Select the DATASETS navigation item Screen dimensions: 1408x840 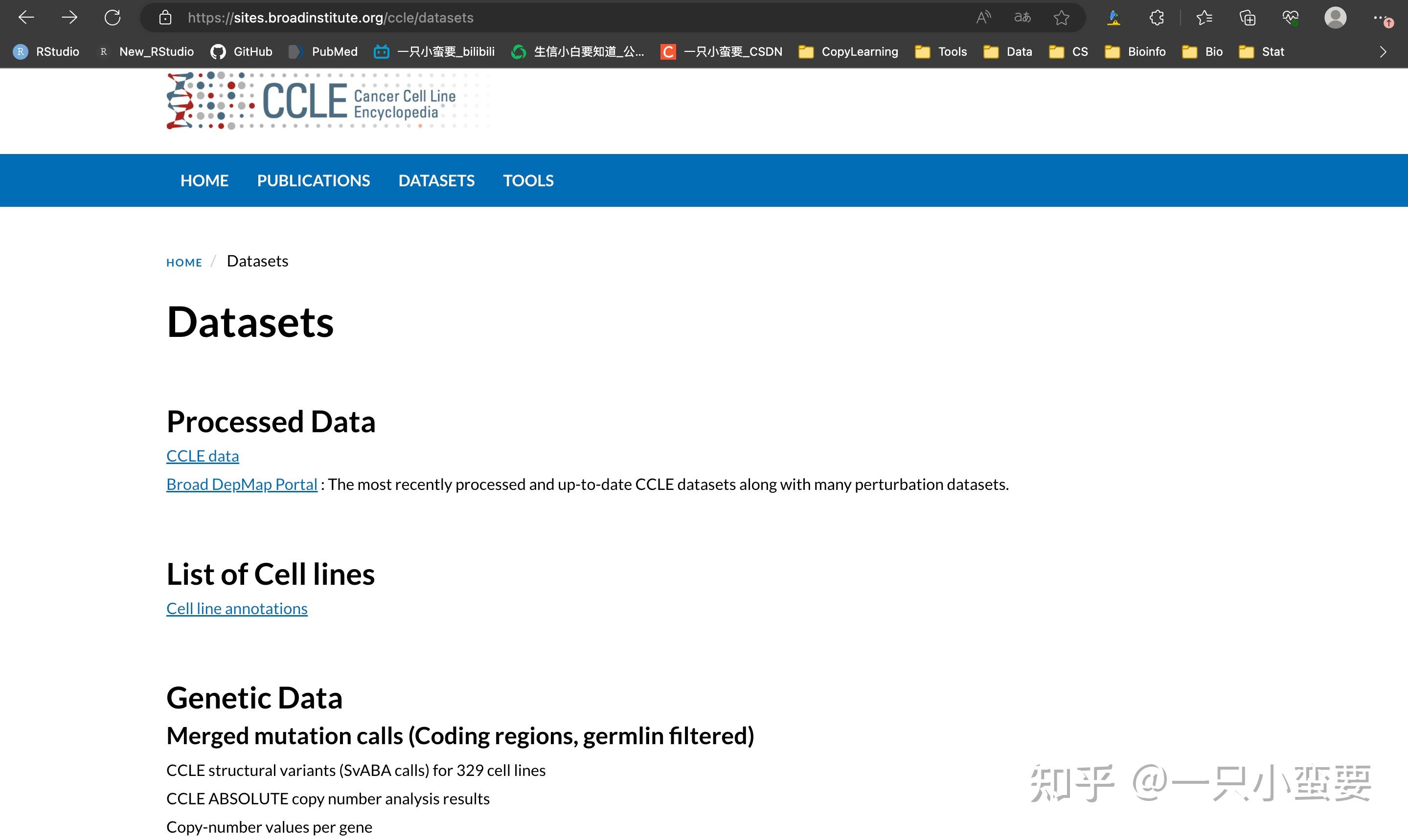[437, 180]
